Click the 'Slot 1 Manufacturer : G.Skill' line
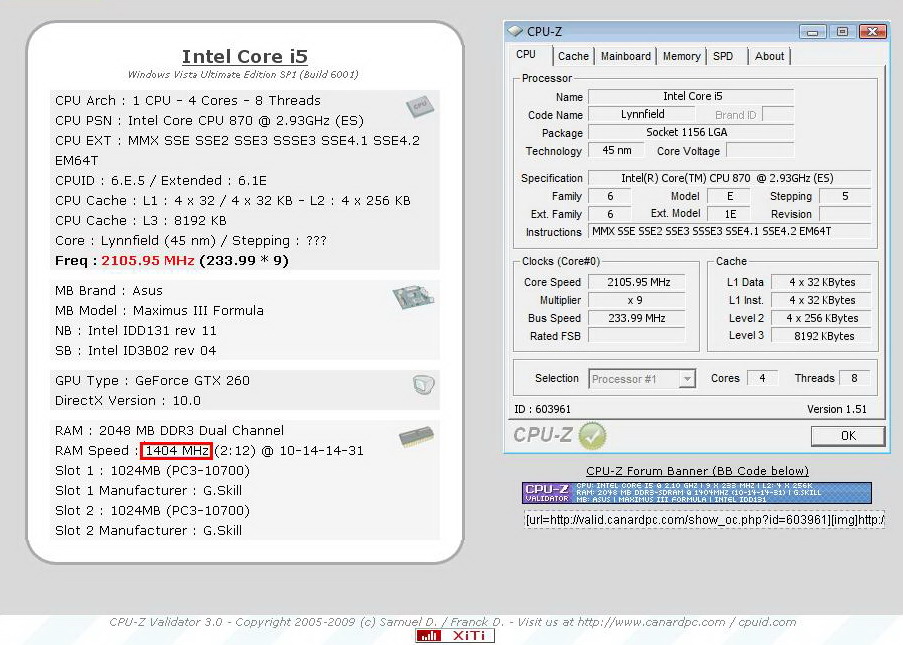The image size is (903, 645). point(149,491)
